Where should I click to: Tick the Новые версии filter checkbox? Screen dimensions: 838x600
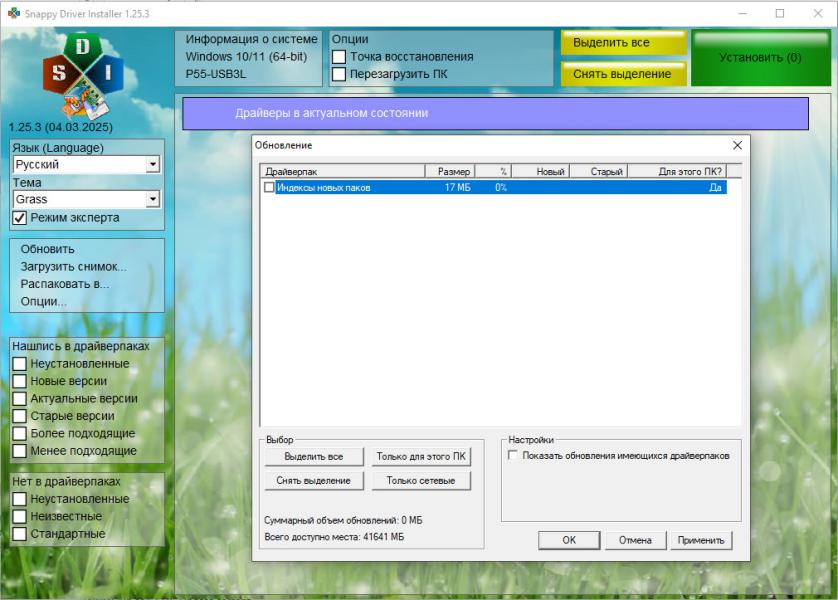(19, 381)
